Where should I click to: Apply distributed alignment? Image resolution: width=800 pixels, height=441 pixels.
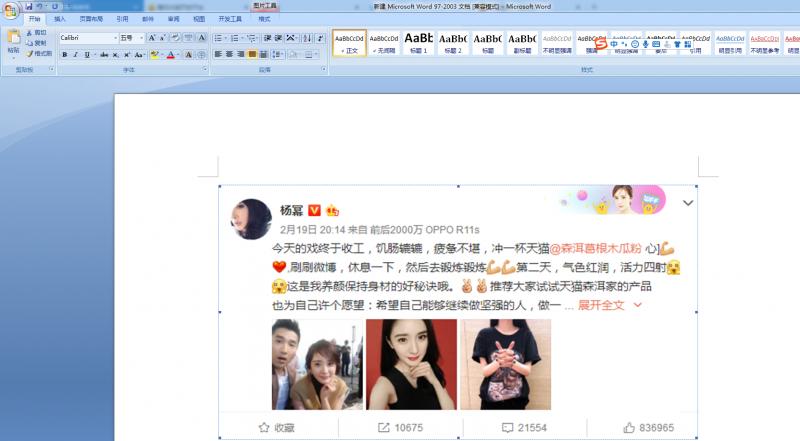[263, 54]
